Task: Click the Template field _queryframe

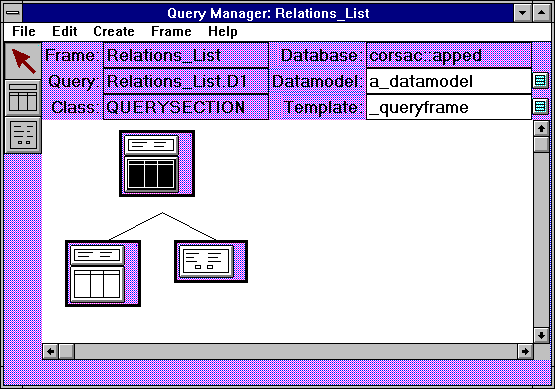Action: point(449,107)
